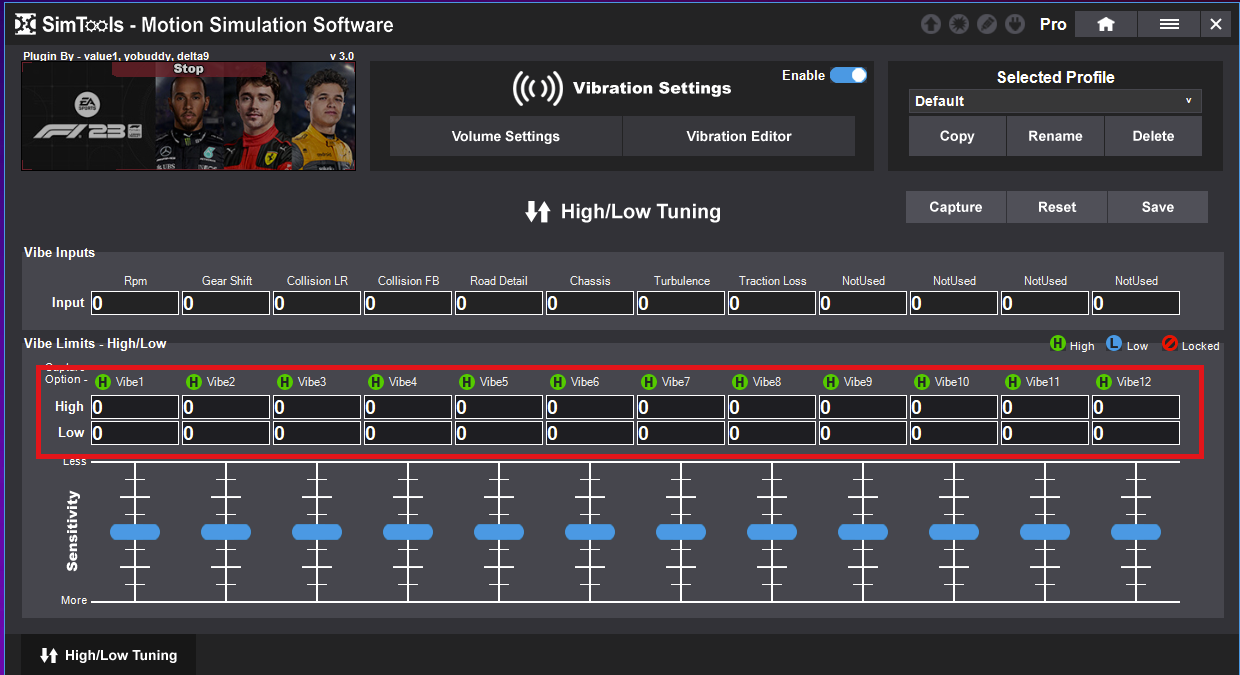Click the red Locked legend icon
This screenshot has height=675, width=1240.
(x=1170, y=344)
